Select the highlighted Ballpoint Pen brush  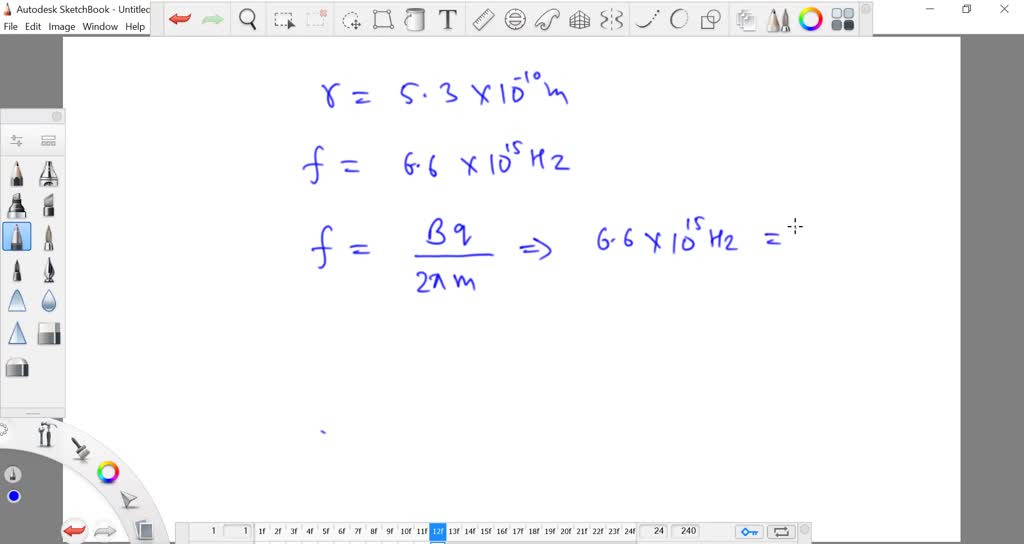[17, 237]
